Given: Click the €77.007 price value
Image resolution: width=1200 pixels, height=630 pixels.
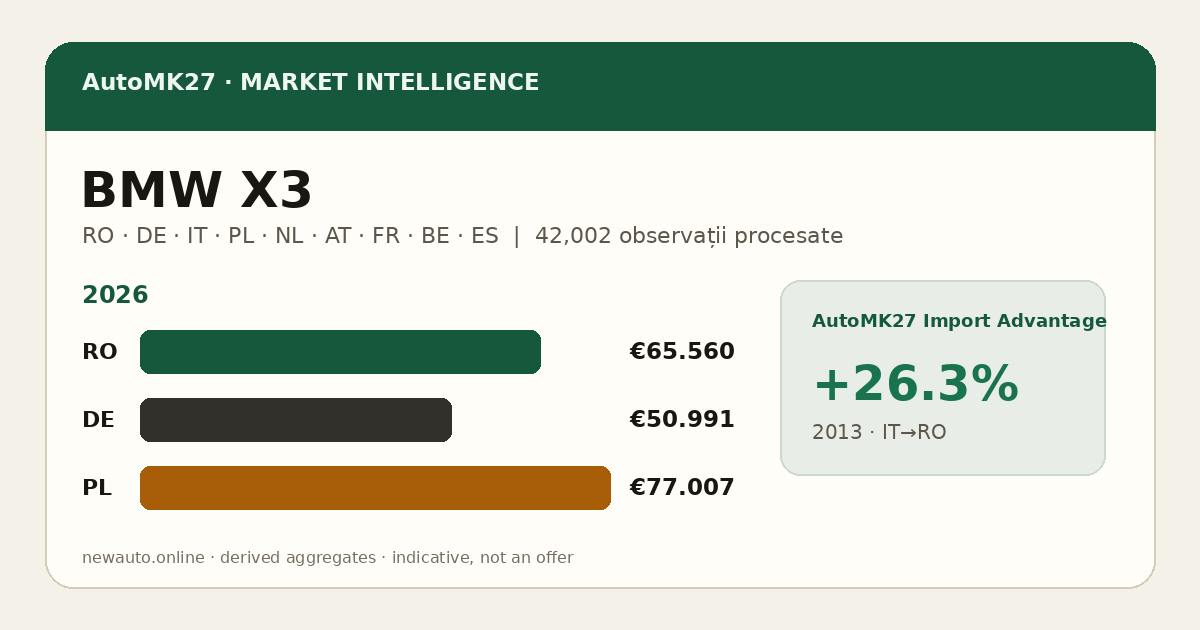Looking at the screenshot, I should coord(682,488).
